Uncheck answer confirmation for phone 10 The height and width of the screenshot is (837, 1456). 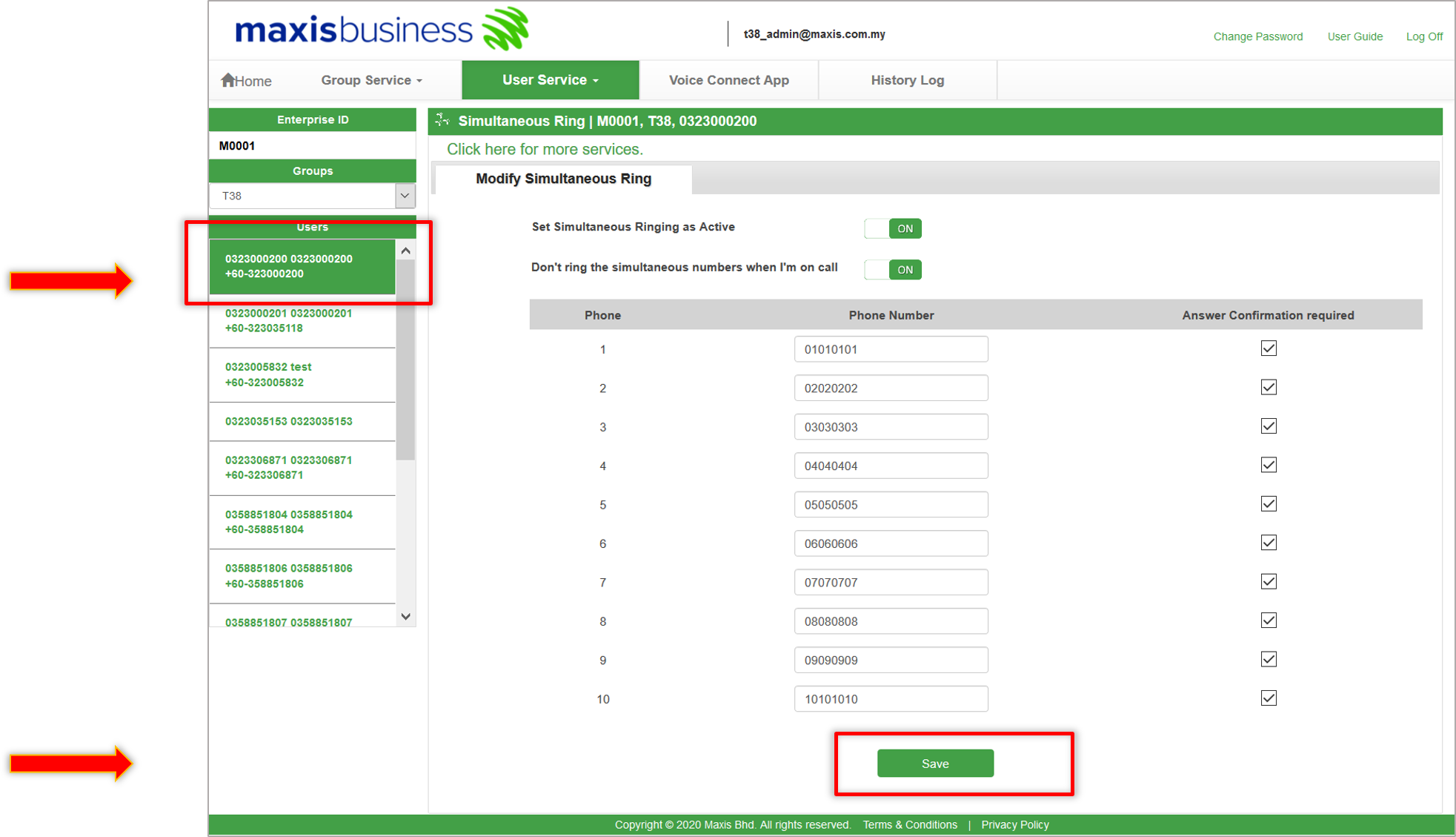click(x=1269, y=698)
